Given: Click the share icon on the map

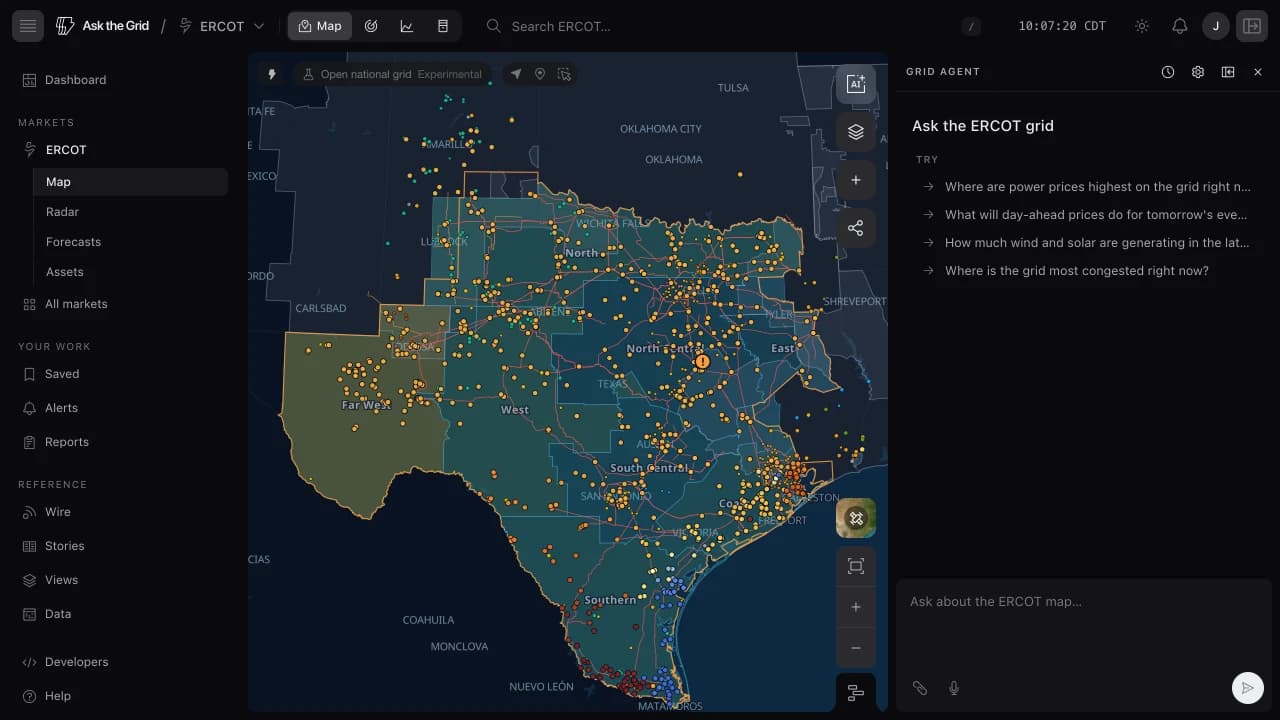Looking at the screenshot, I should coord(856,228).
